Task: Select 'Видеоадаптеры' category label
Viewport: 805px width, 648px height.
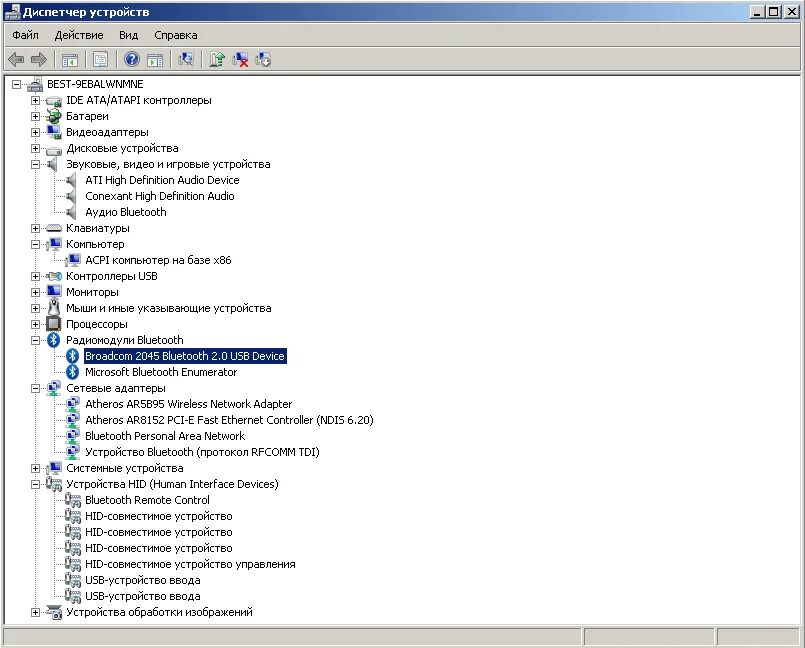Action: 107,132
